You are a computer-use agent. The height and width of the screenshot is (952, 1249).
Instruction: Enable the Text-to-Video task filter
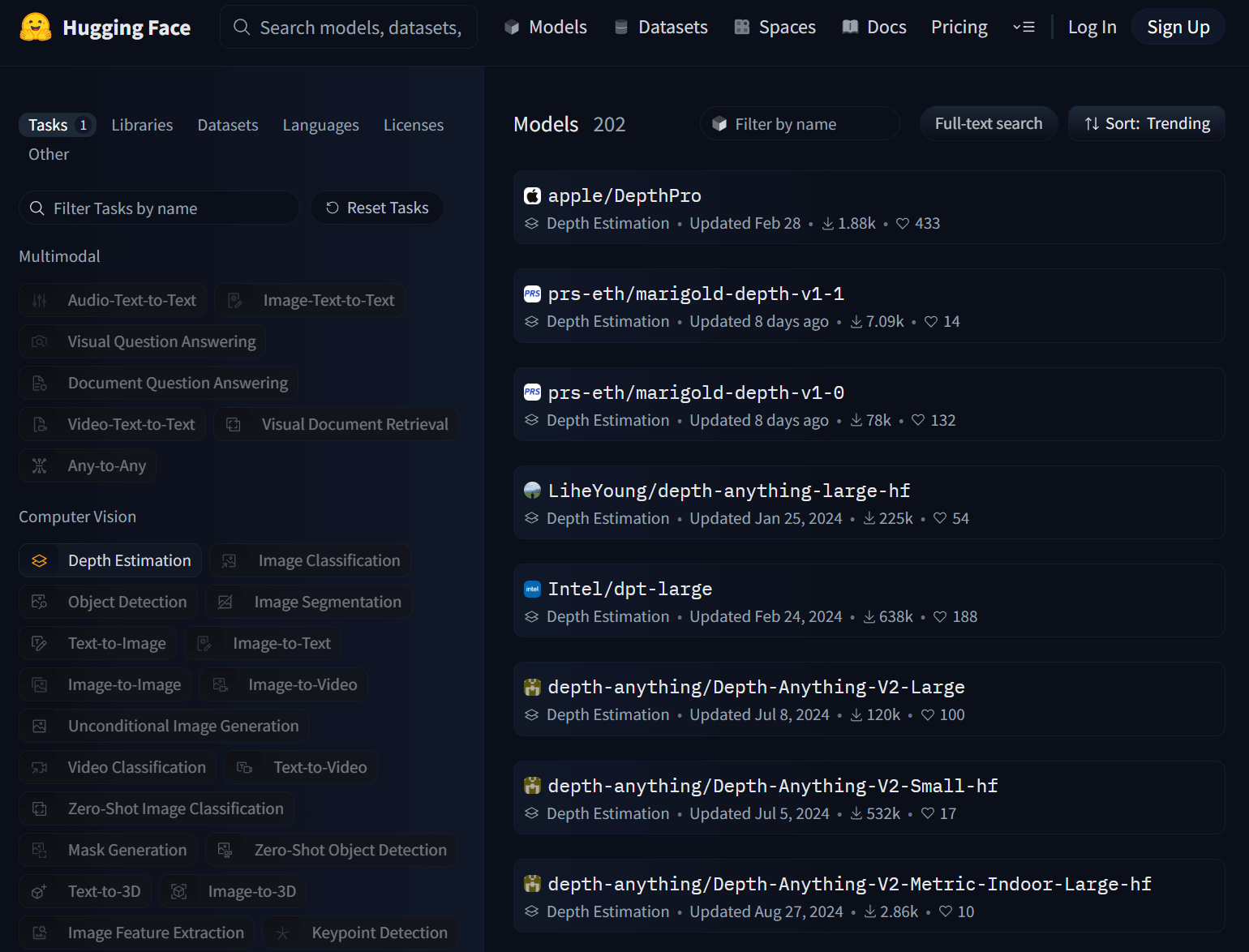[x=301, y=767]
